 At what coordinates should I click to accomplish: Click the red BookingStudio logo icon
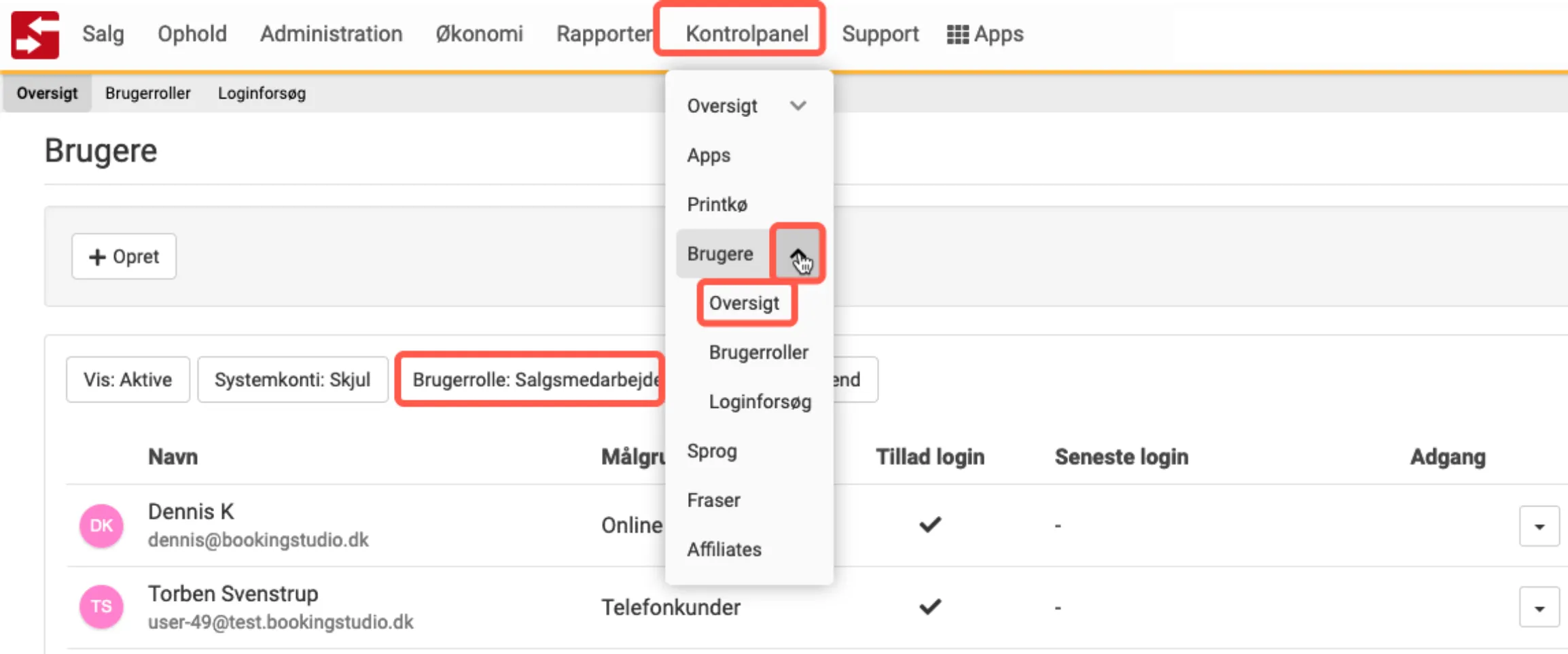(x=35, y=35)
